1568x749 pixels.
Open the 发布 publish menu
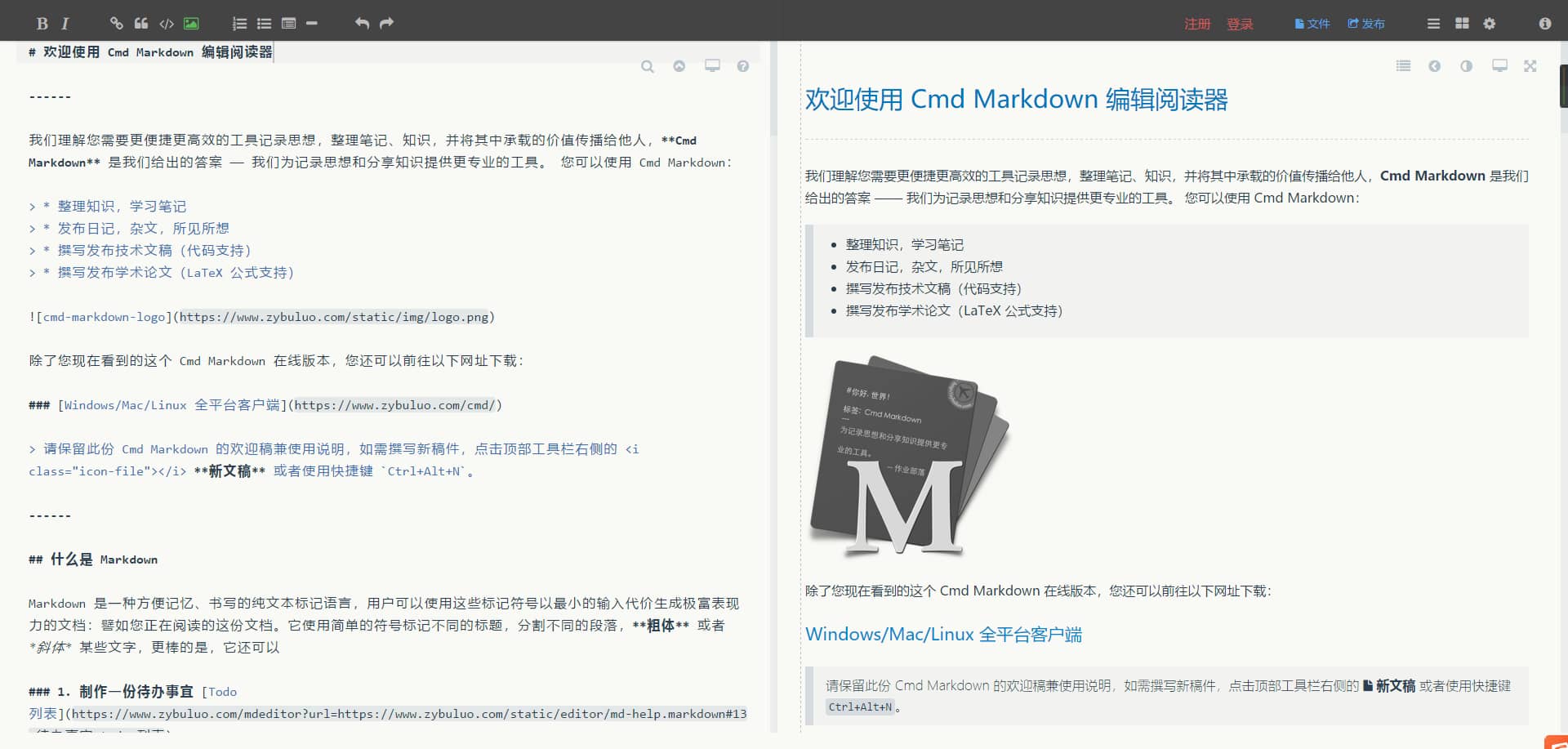click(1366, 24)
